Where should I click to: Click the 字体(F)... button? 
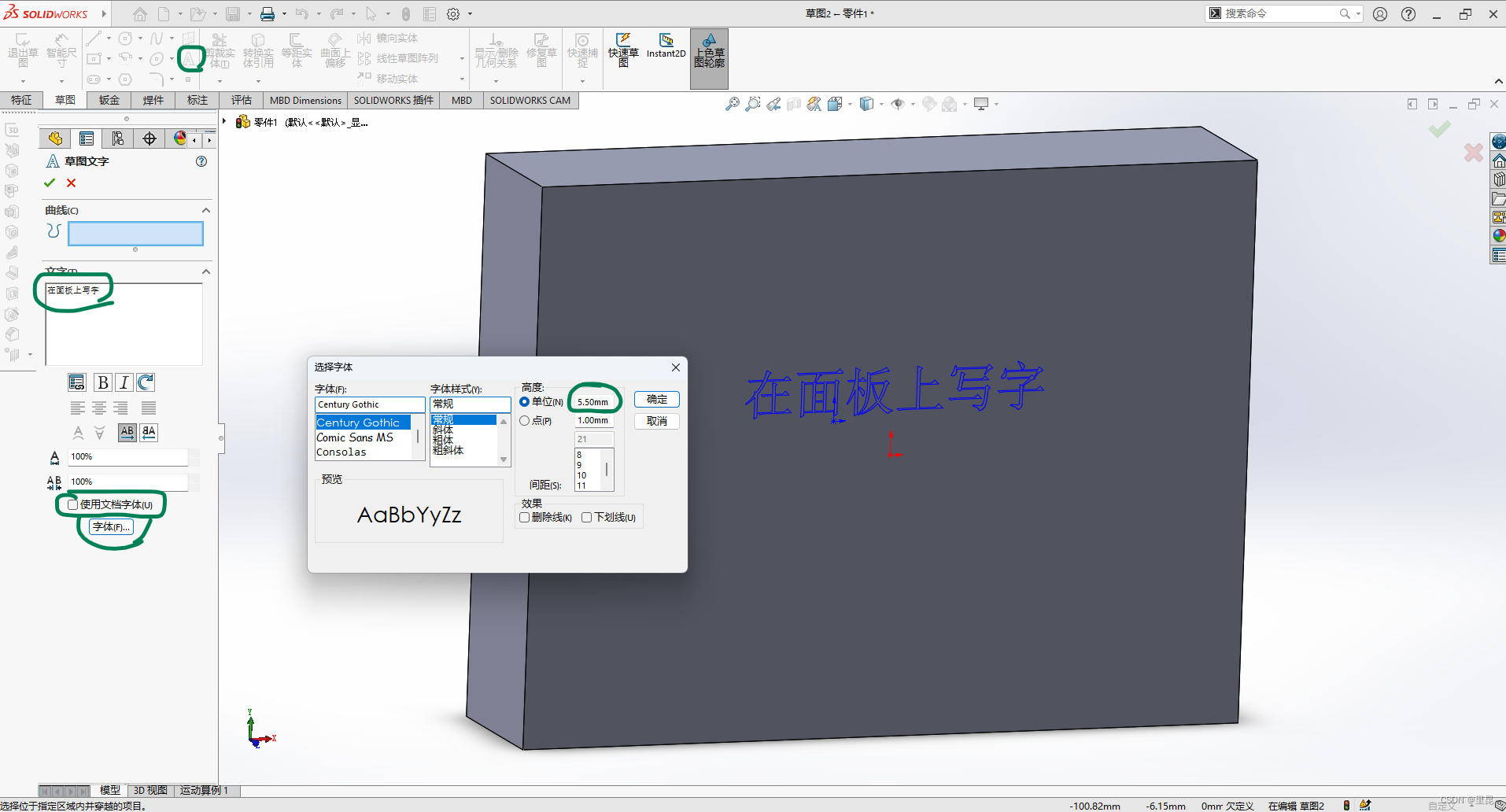point(112,527)
